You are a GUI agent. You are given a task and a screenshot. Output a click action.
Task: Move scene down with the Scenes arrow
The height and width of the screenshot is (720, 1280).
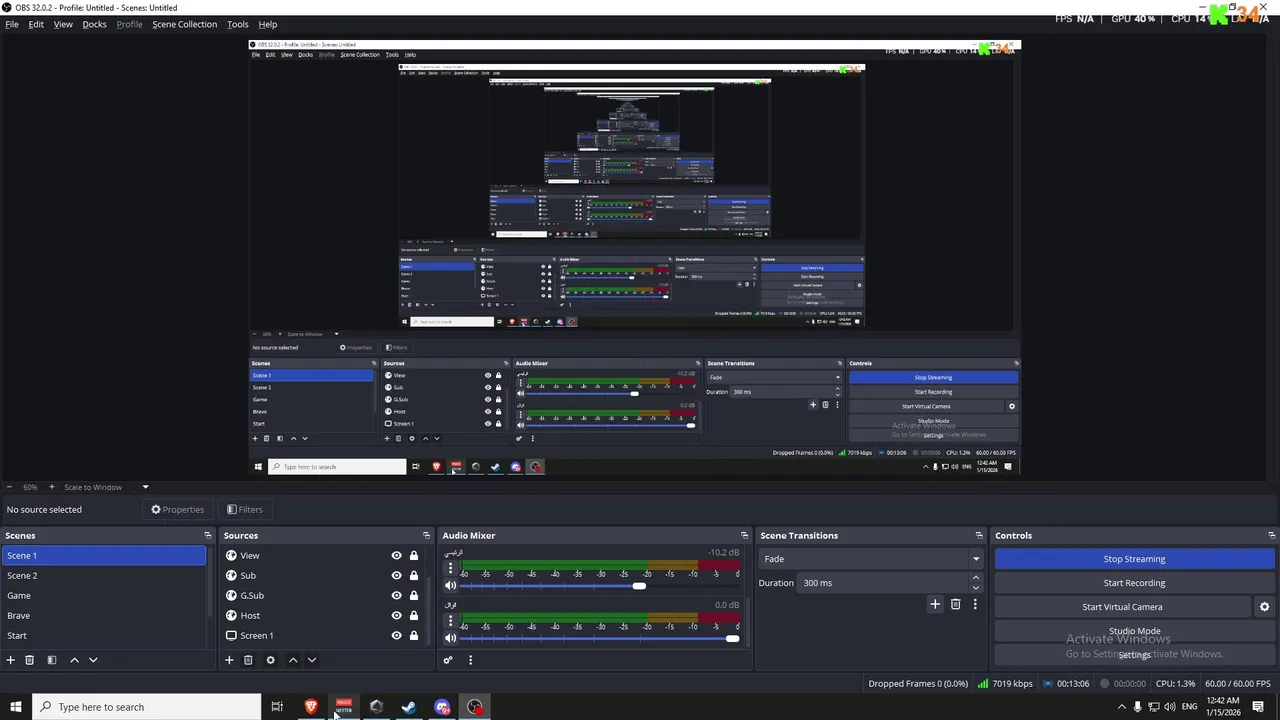point(93,660)
